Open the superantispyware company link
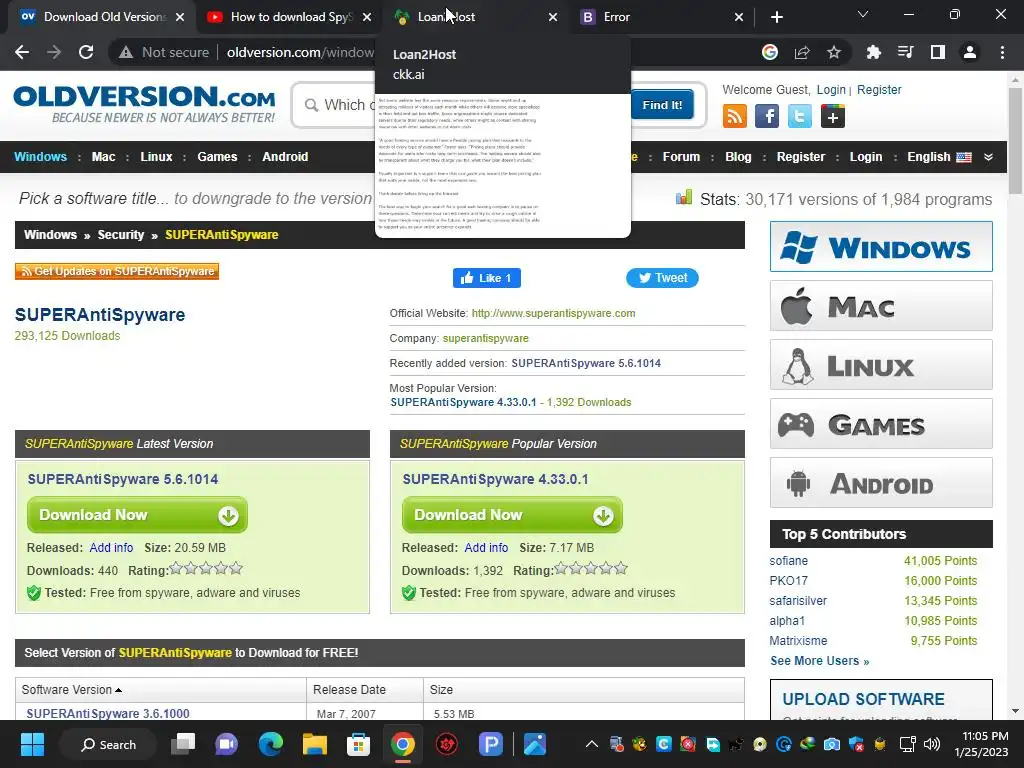 485,338
